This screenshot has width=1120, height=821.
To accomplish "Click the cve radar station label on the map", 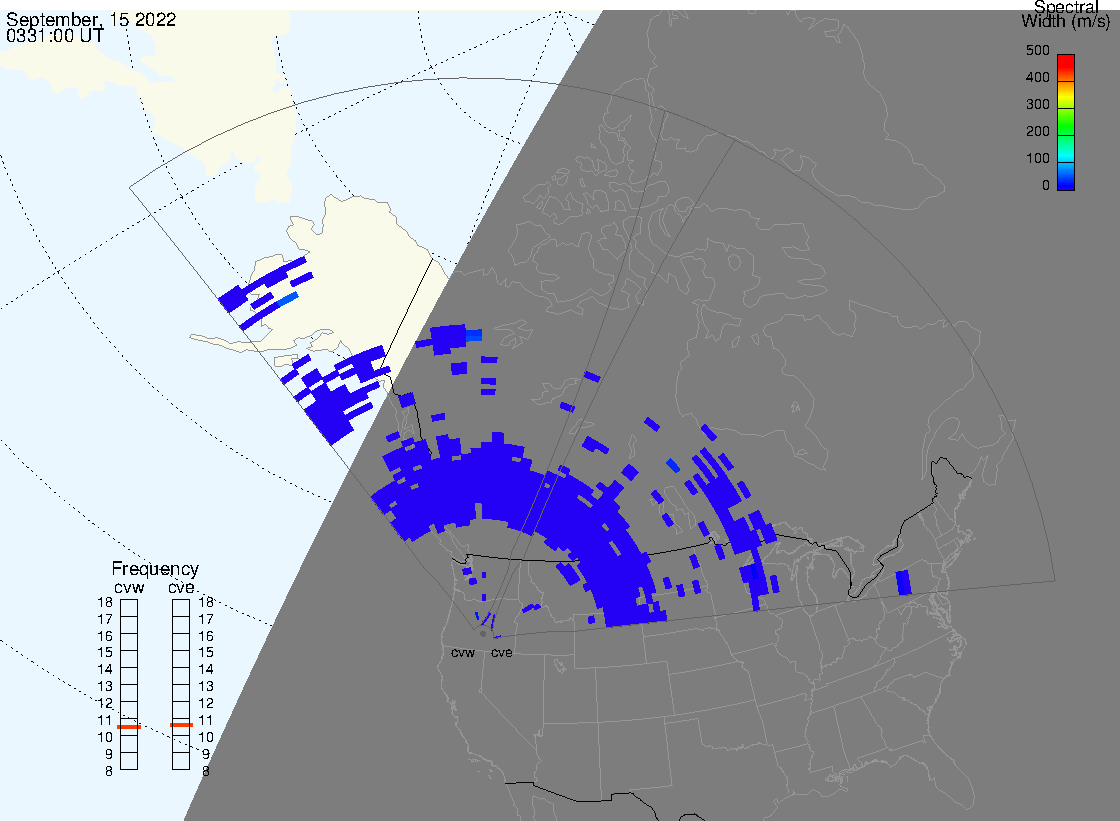I will (501, 653).
